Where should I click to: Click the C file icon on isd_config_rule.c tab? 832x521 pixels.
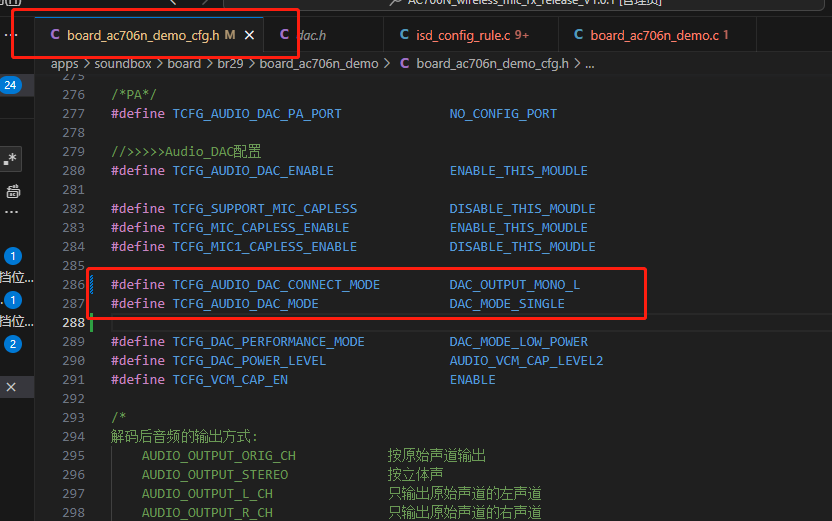pos(404,35)
